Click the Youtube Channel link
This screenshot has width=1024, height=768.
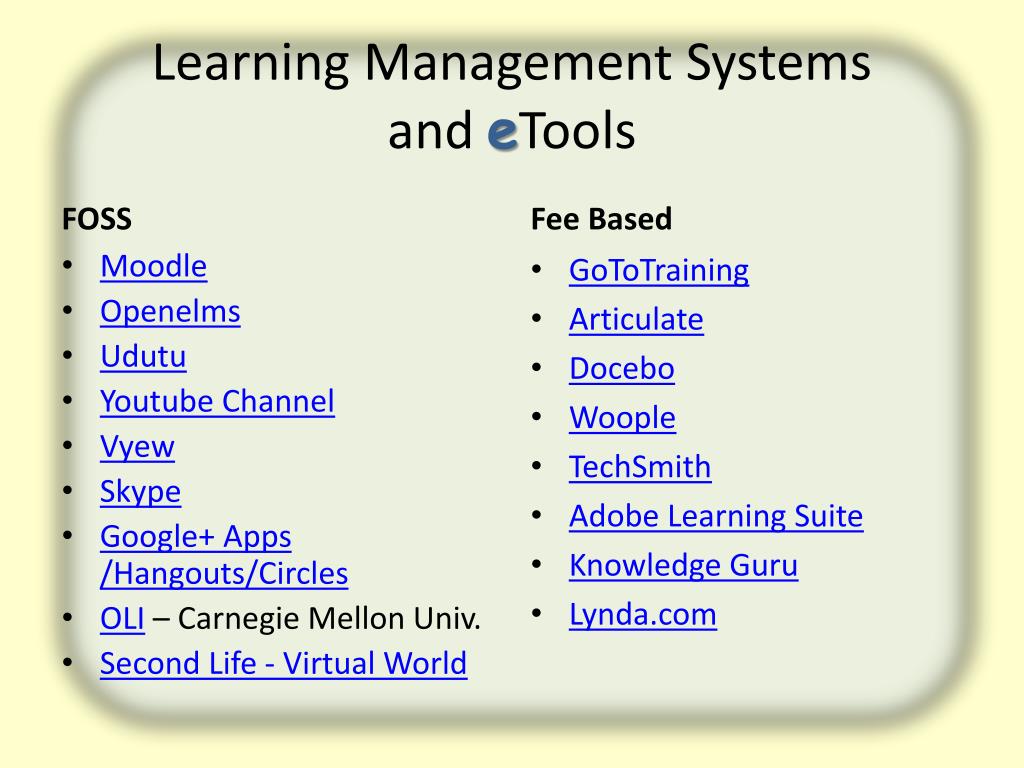tap(217, 402)
